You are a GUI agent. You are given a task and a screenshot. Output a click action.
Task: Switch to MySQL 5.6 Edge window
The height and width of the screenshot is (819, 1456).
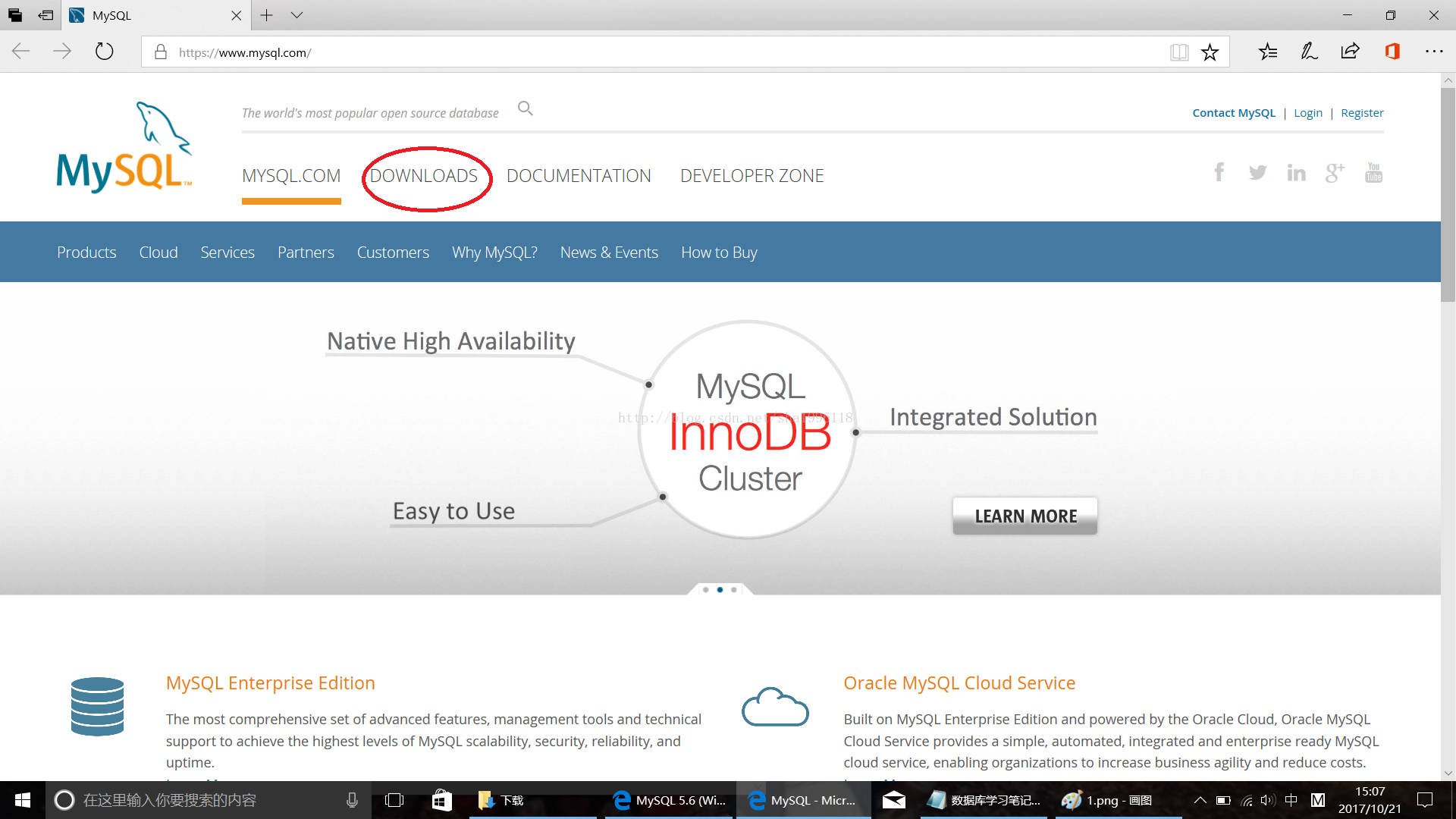point(669,800)
